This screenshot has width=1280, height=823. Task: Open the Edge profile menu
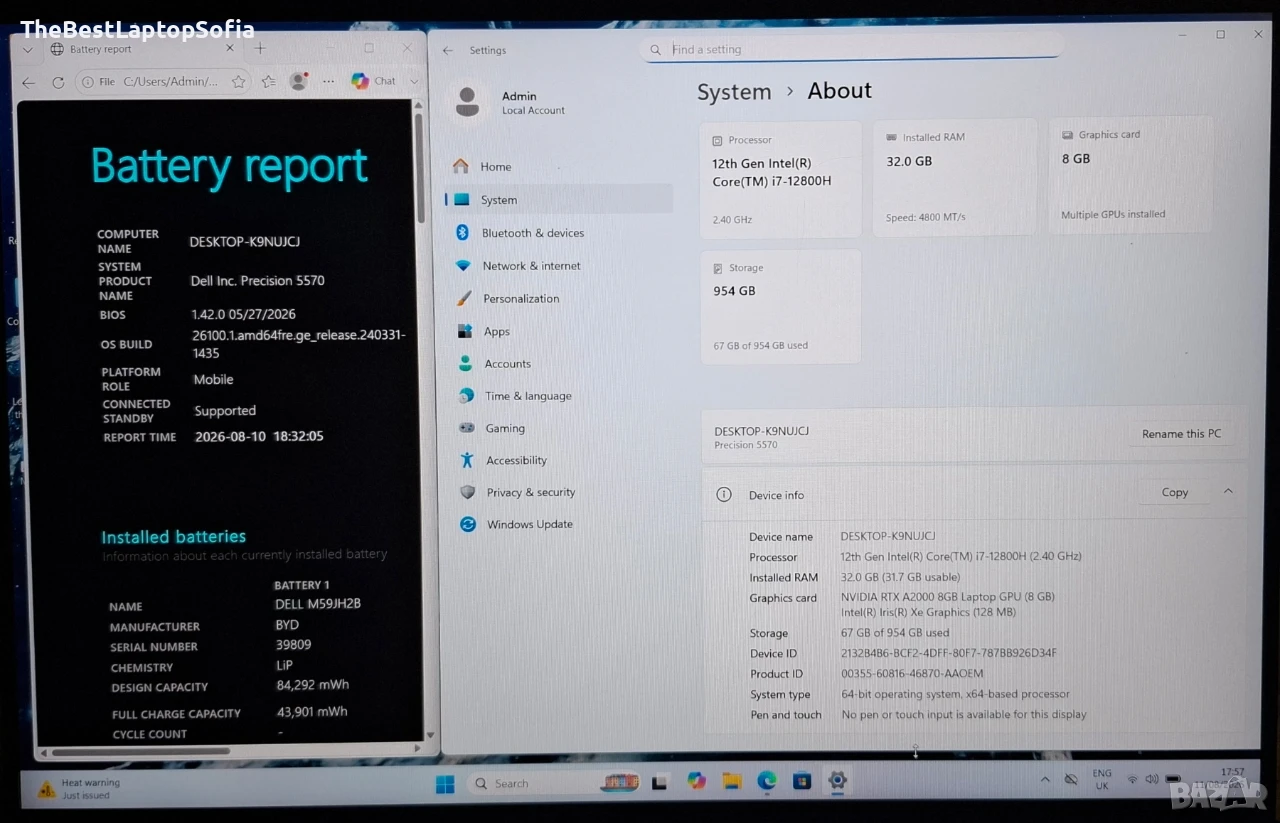298,82
